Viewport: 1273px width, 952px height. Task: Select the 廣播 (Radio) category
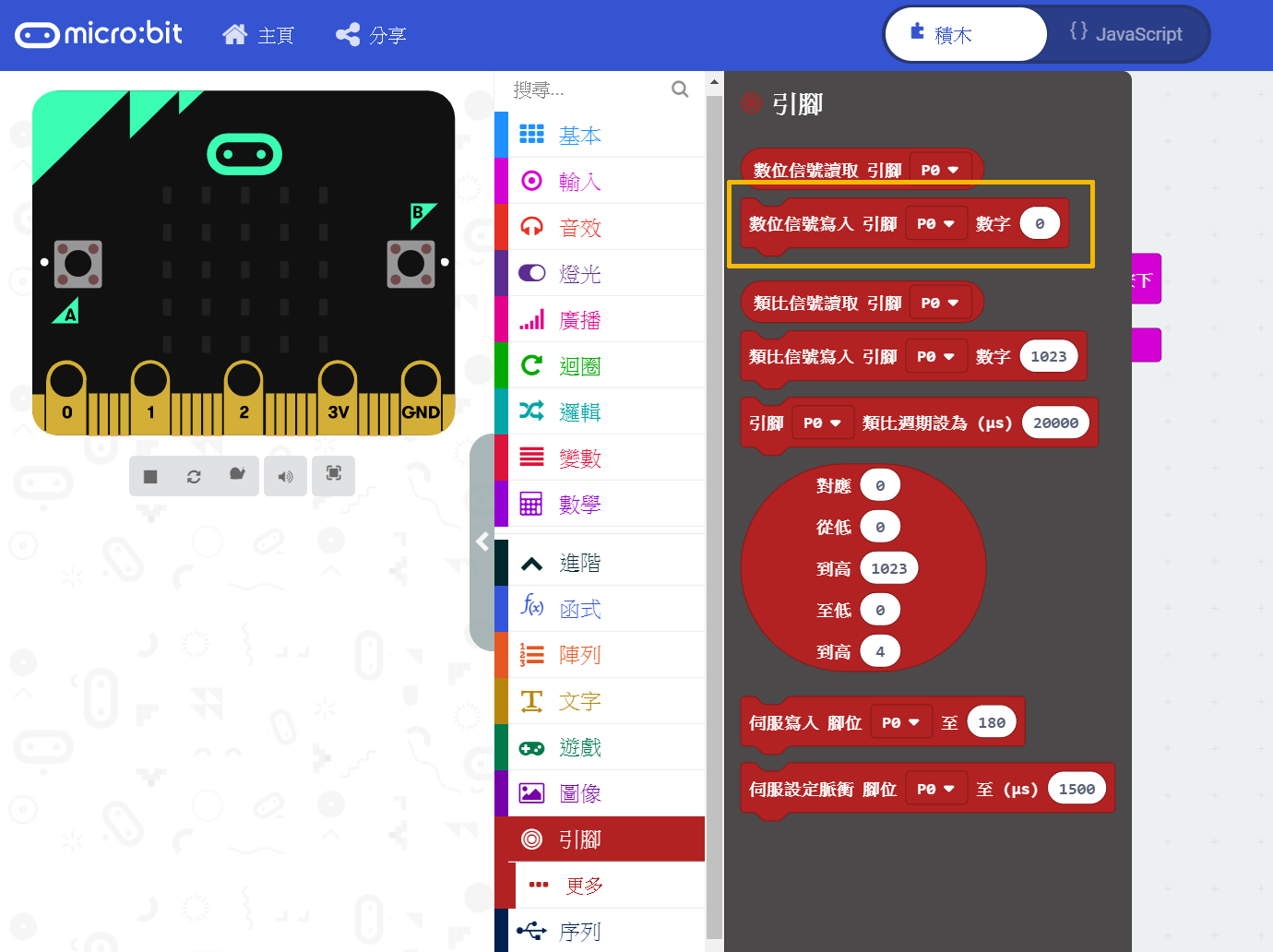[579, 319]
